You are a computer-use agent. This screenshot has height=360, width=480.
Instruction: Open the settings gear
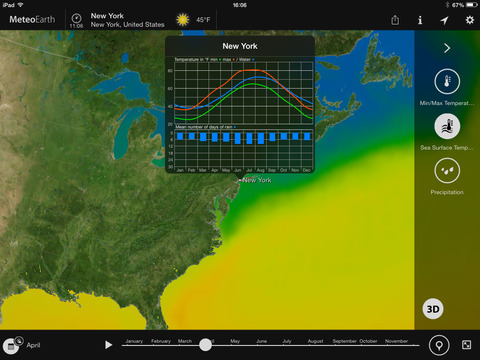pyautogui.click(x=470, y=20)
